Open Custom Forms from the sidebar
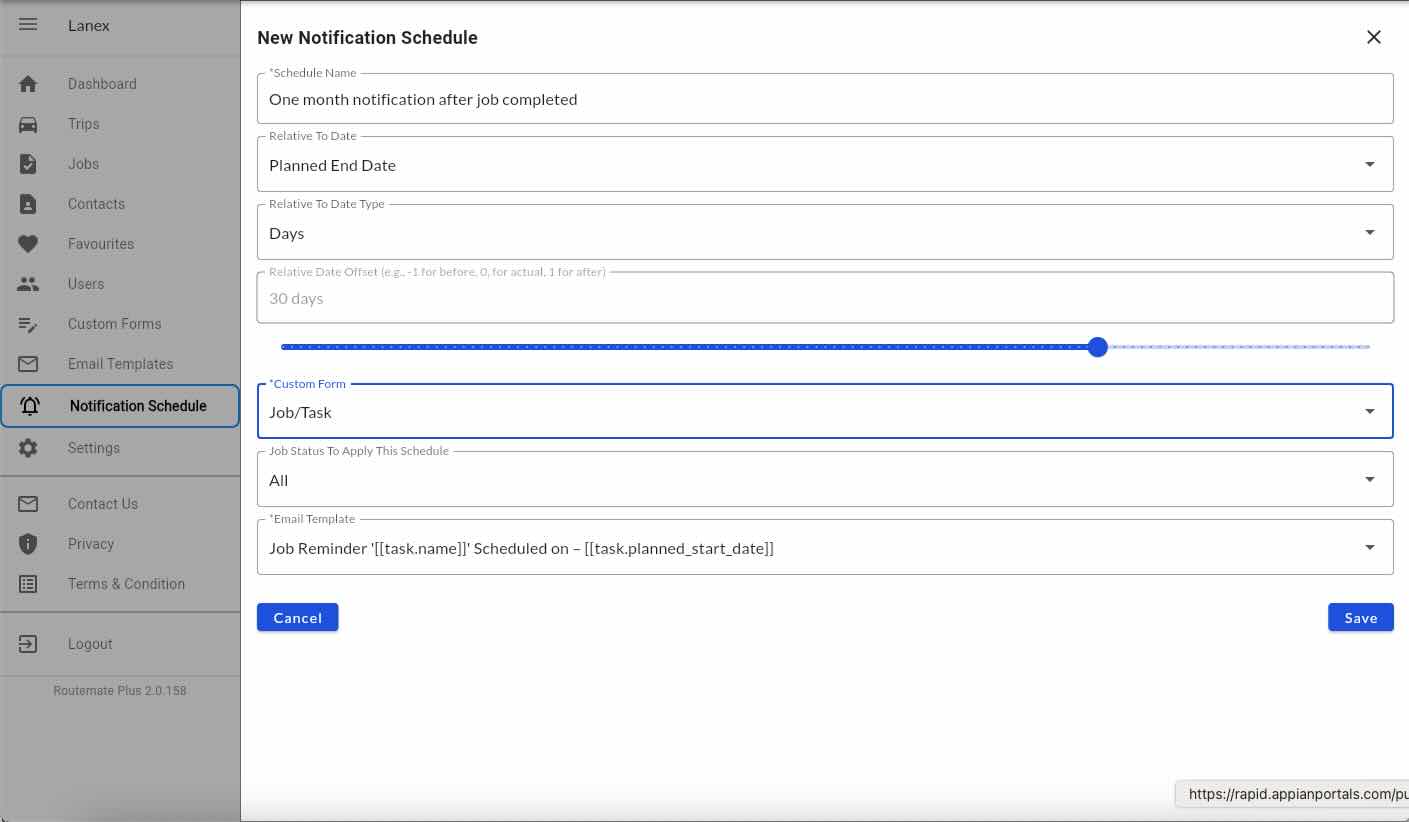 114,324
